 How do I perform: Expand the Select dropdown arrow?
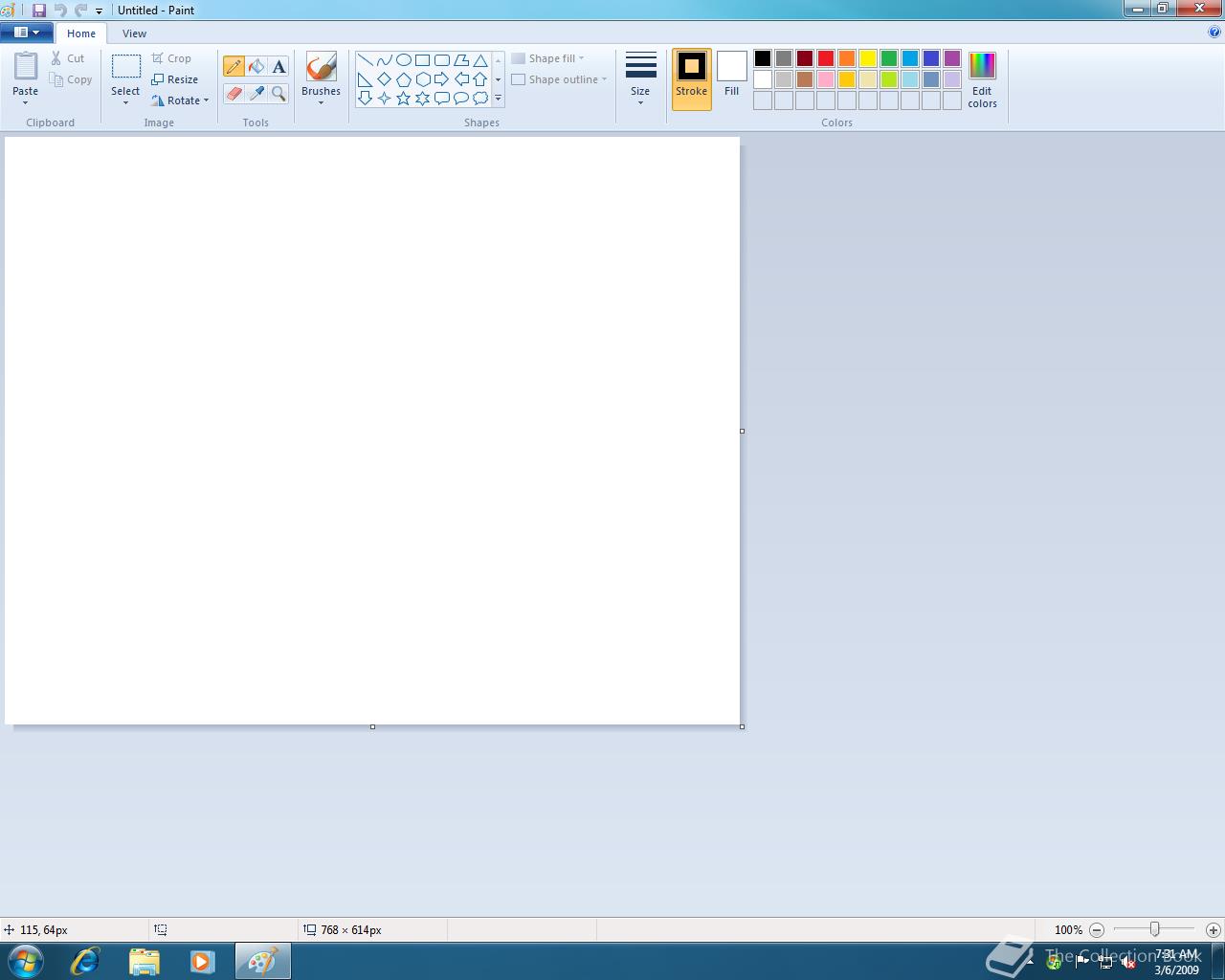pyautogui.click(x=125, y=102)
